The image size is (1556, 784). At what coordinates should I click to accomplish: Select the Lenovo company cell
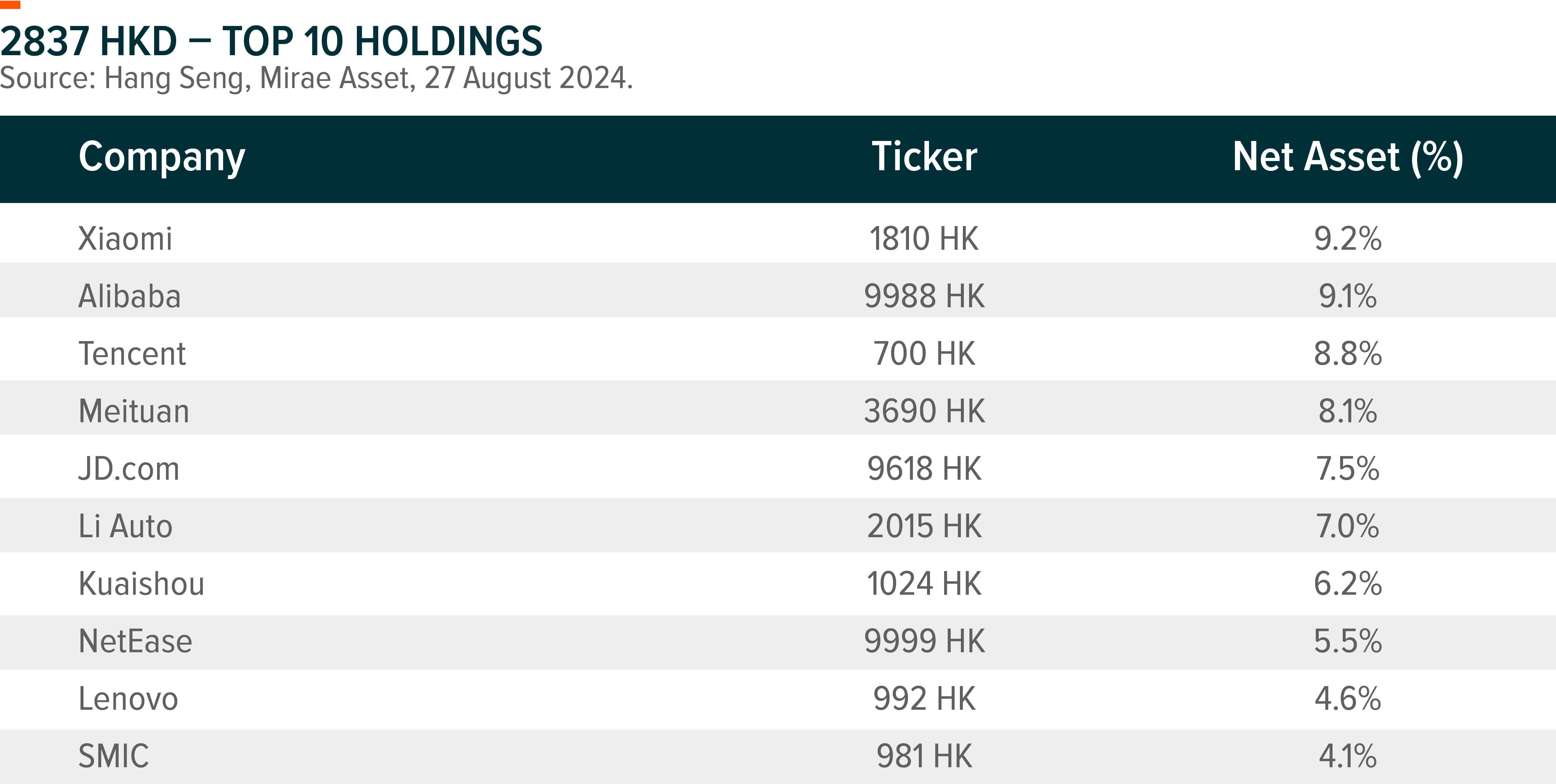[128, 699]
